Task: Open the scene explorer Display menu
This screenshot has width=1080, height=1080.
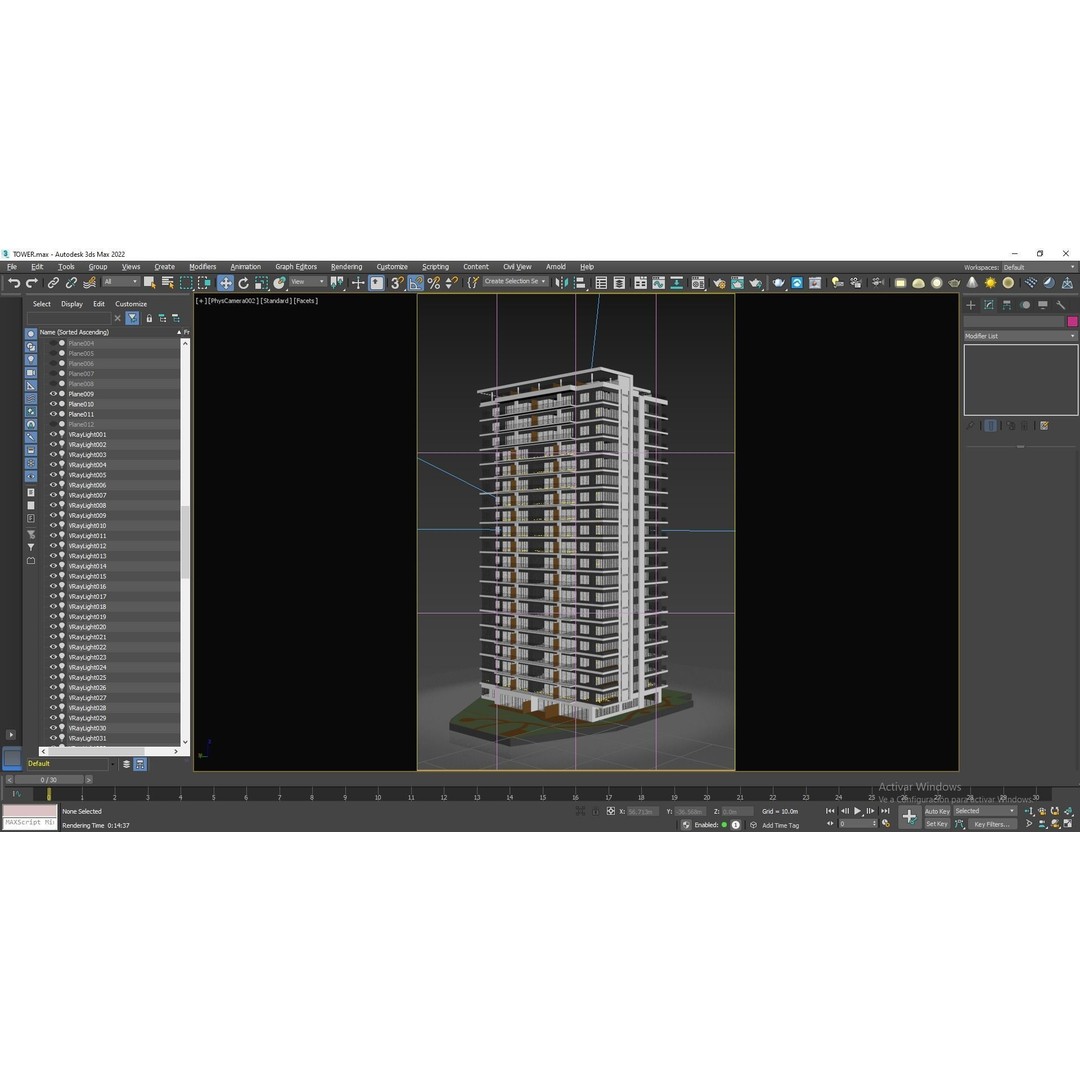Action: point(72,304)
